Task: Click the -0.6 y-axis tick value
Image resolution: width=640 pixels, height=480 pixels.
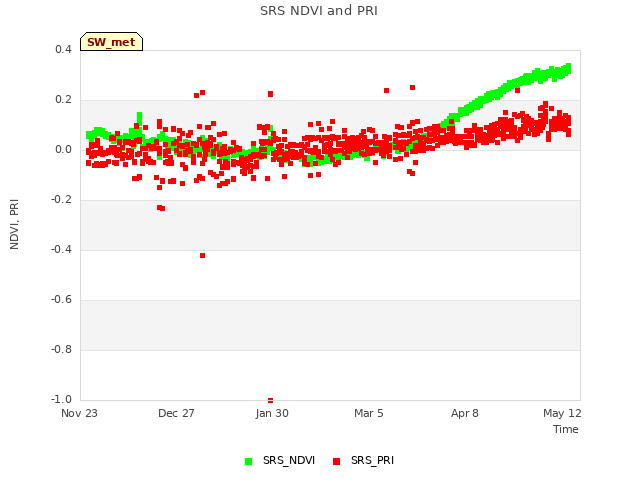Action: (x=61, y=300)
